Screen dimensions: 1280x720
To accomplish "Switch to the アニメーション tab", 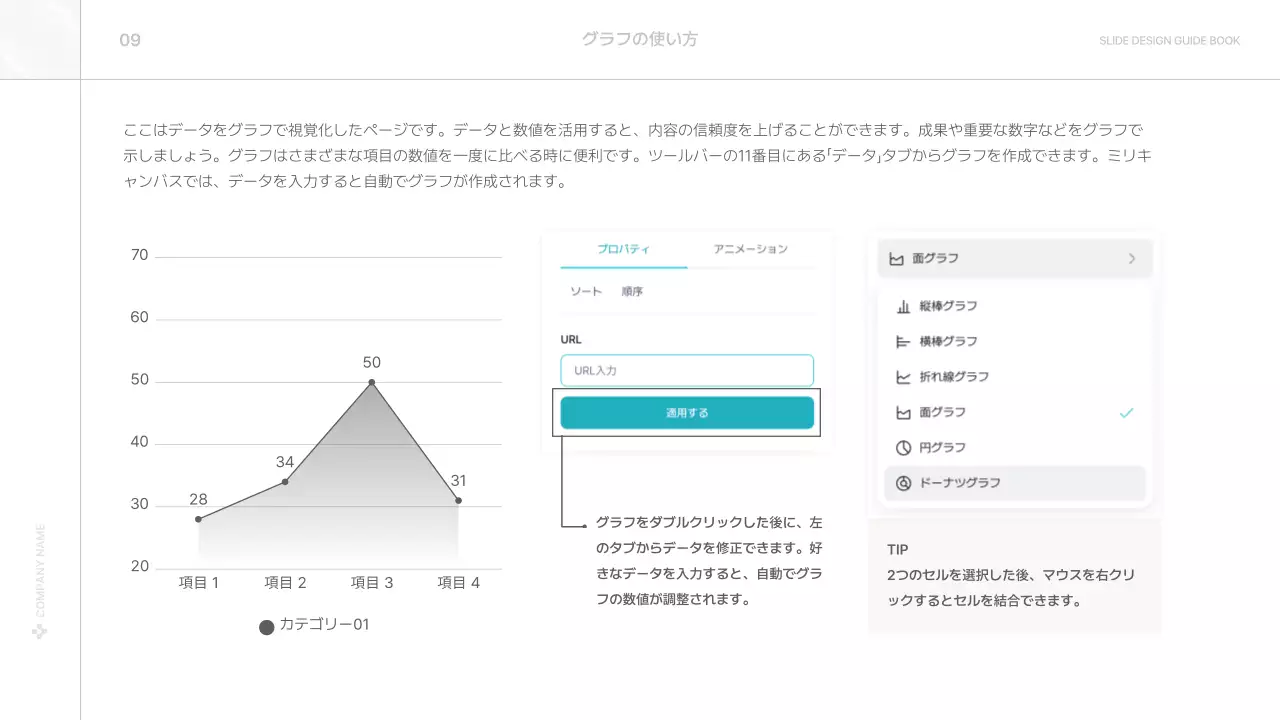I will pos(750,249).
